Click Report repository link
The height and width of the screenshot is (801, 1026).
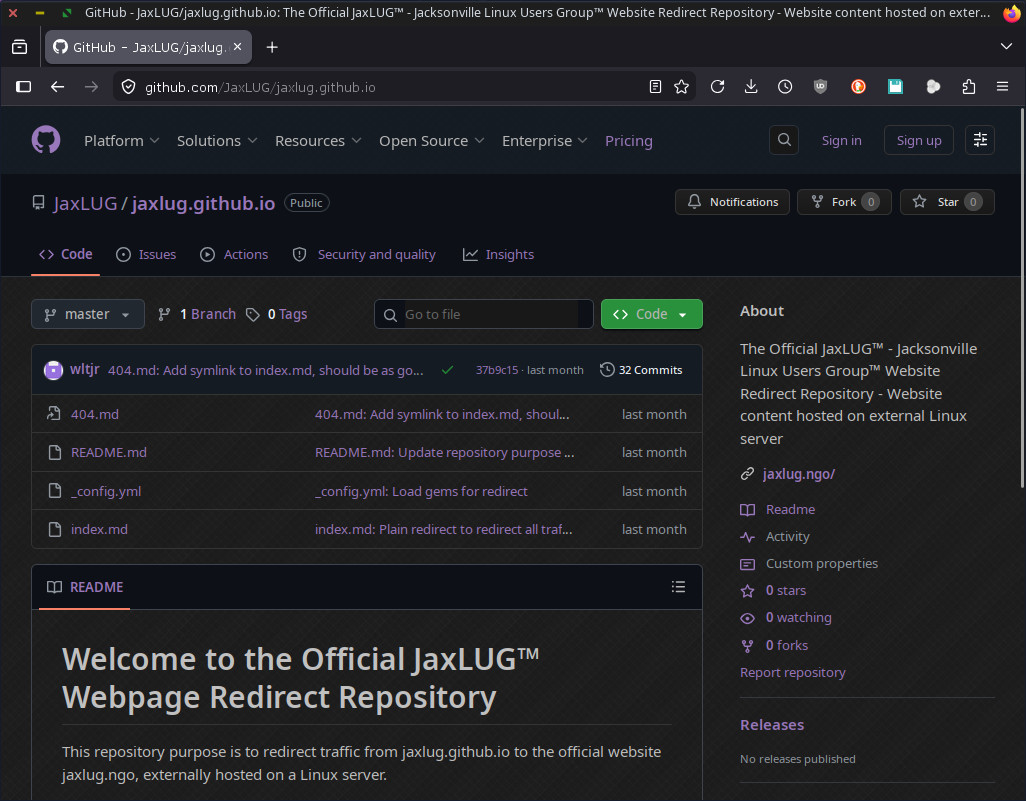pyautogui.click(x=792, y=673)
